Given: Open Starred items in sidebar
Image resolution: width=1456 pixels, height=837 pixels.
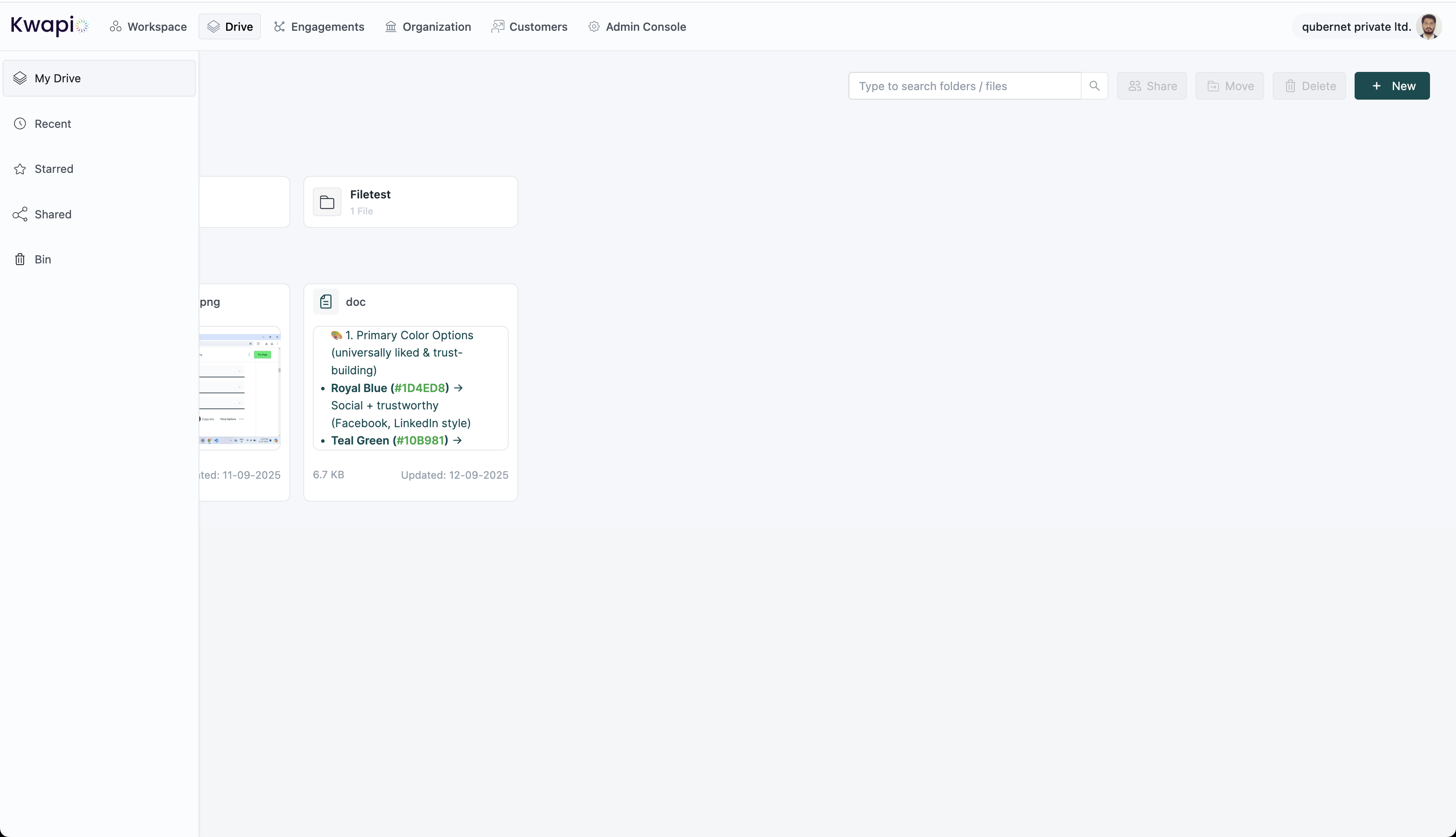Looking at the screenshot, I should [x=53, y=169].
